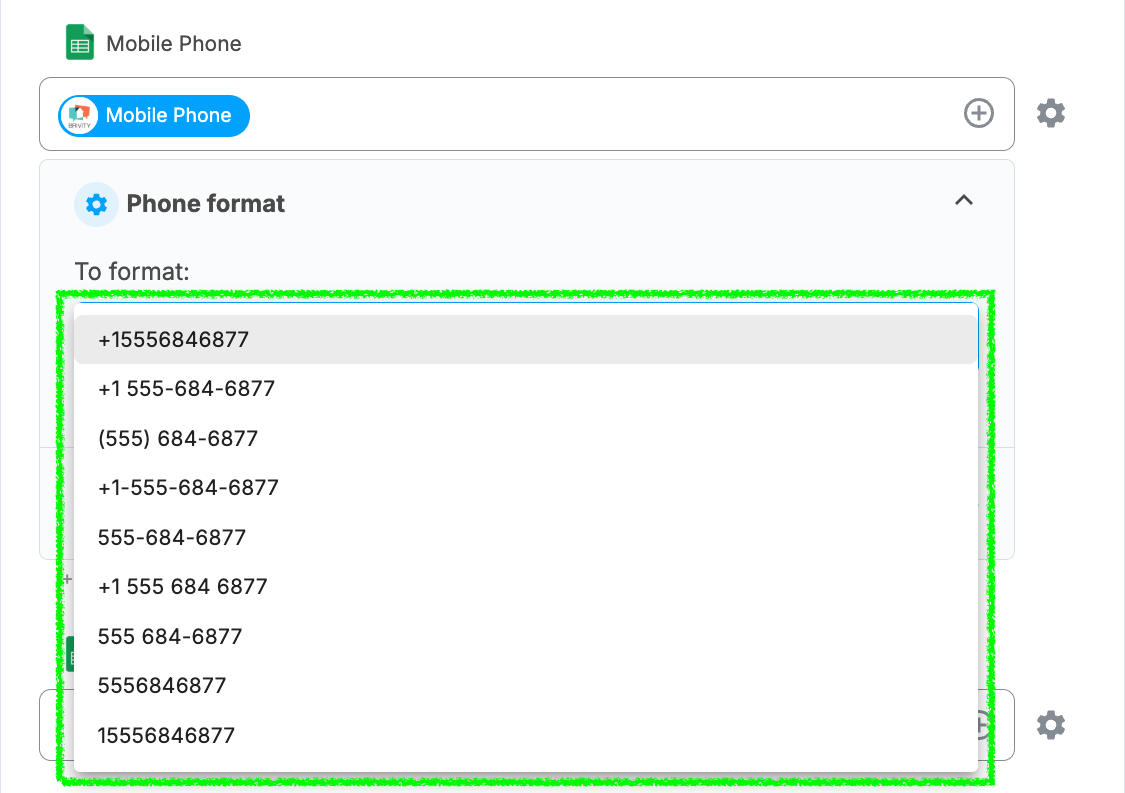Select 15556846877 format without plus sign
The image size is (1125, 793).
coord(166,736)
